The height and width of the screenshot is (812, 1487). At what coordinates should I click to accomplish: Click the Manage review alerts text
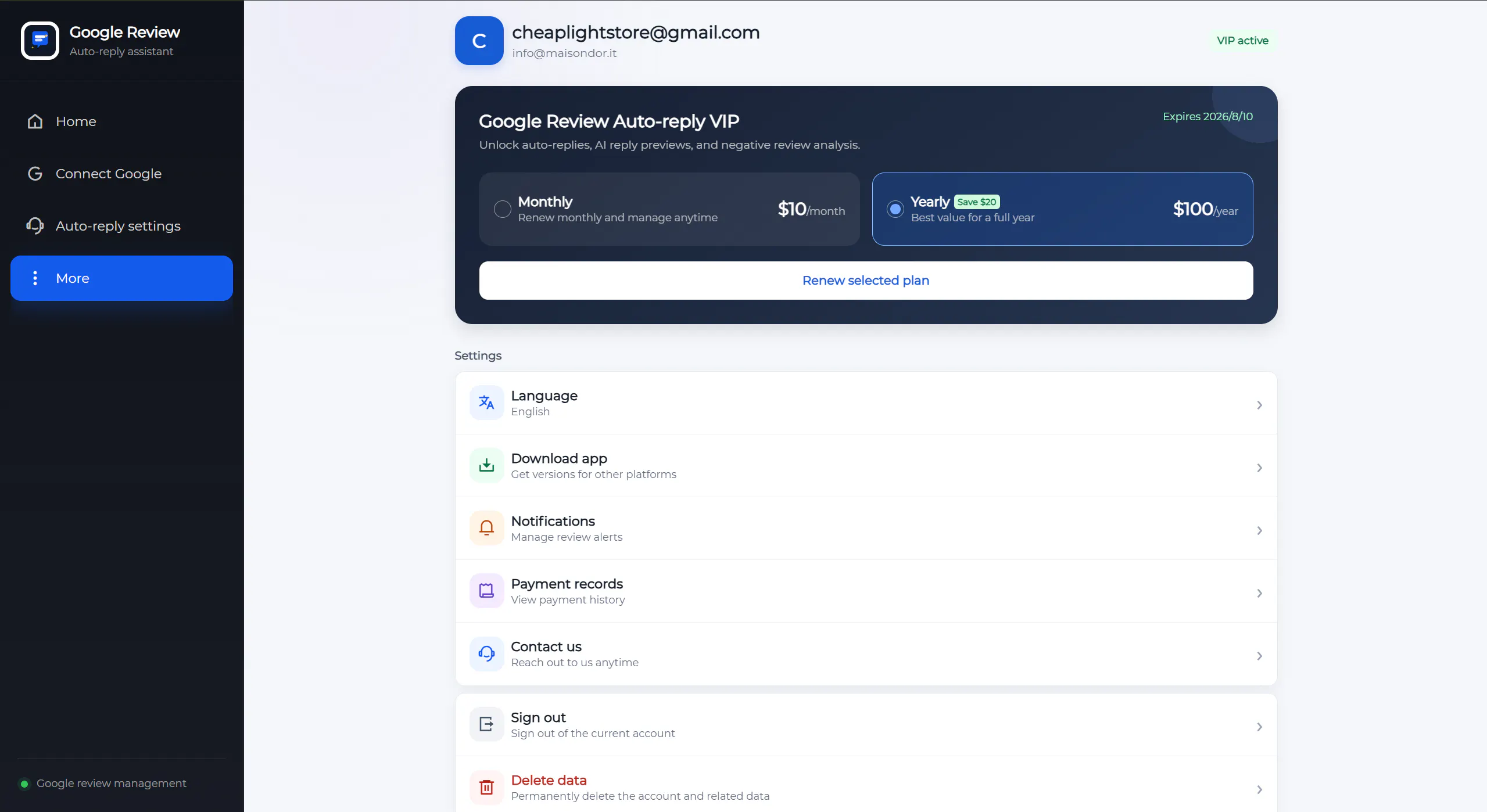tap(567, 537)
